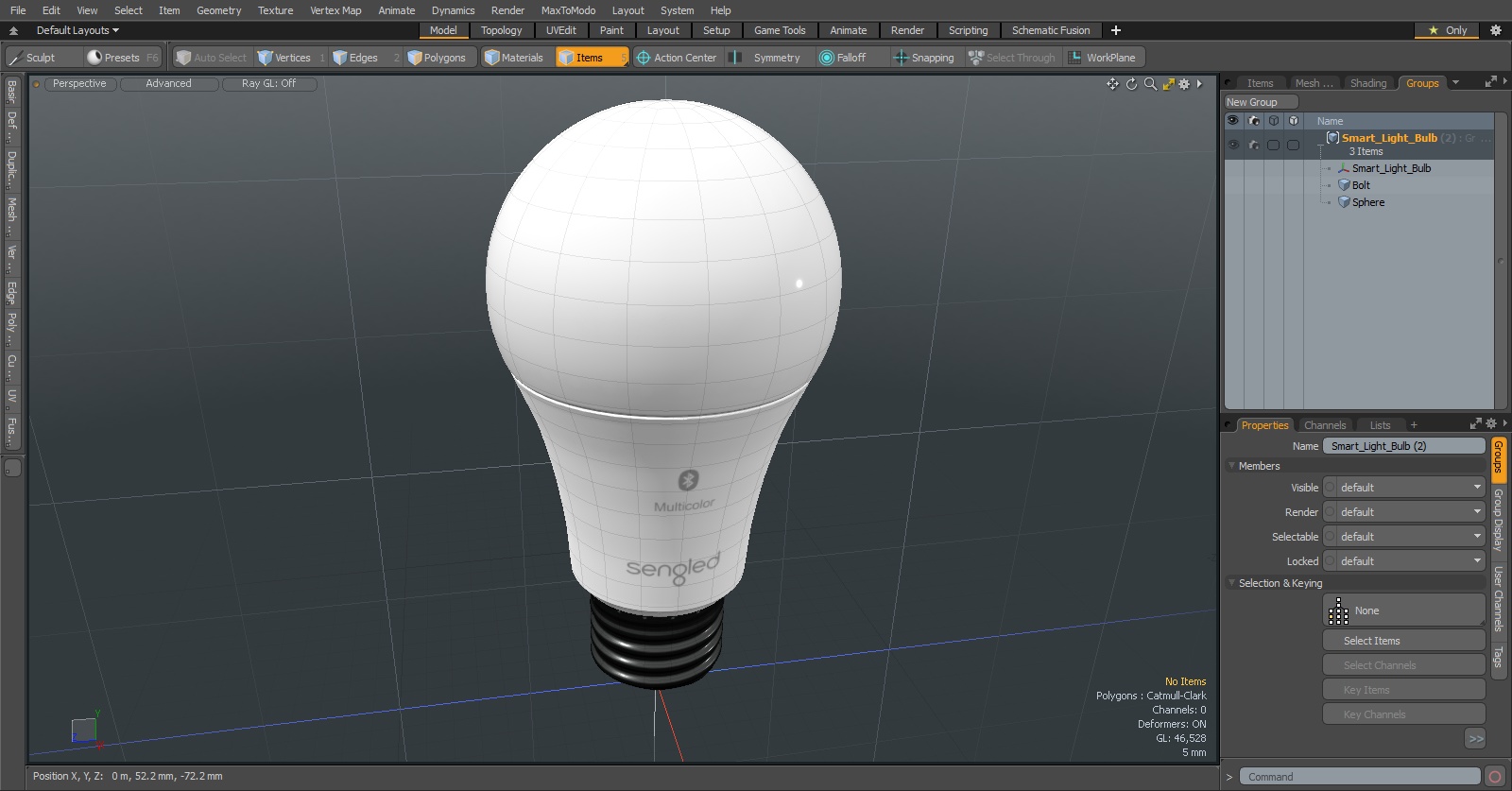Click the Visible channel key circle
The image size is (1512, 791).
tap(1331, 488)
